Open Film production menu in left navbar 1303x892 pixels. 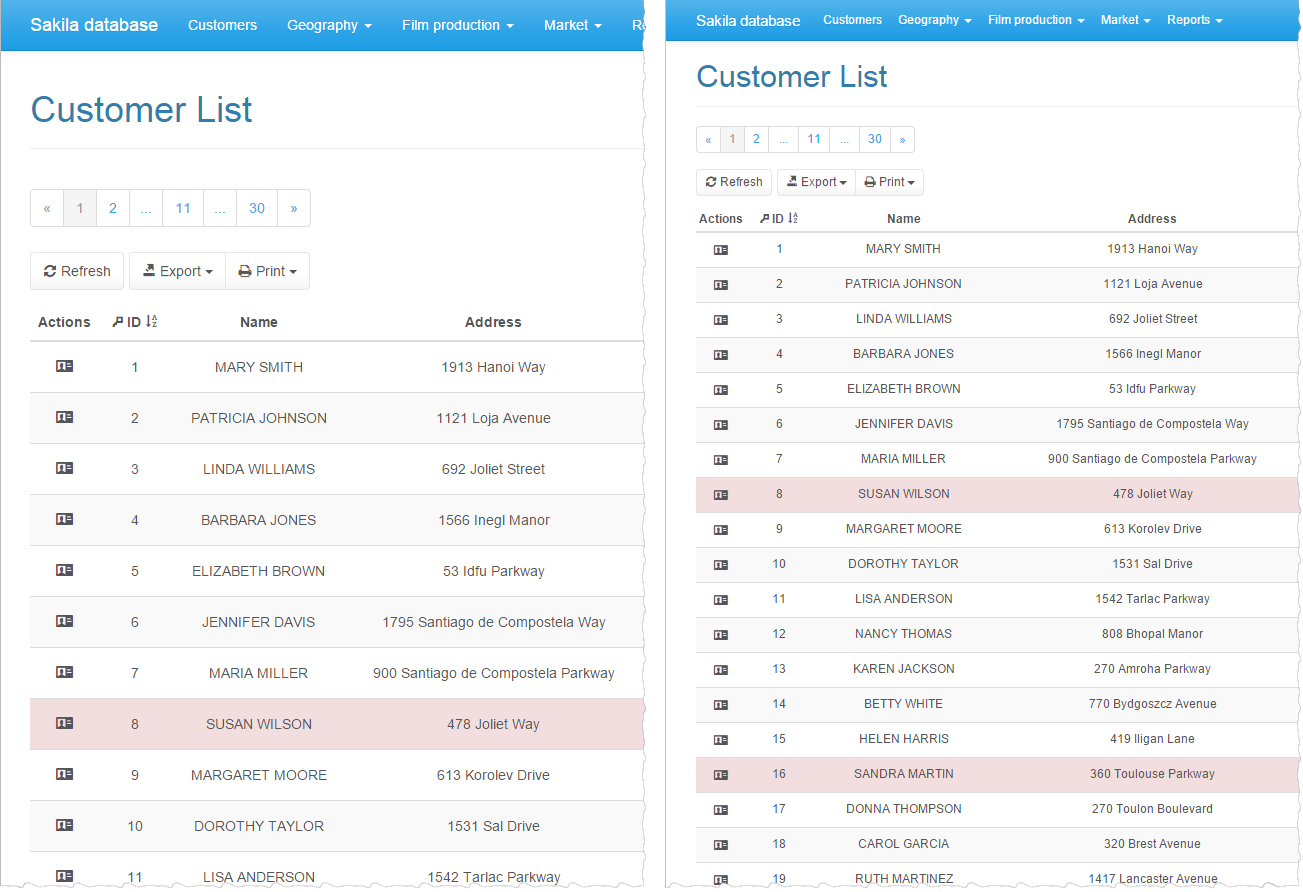pyautogui.click(x=457, y=25)
